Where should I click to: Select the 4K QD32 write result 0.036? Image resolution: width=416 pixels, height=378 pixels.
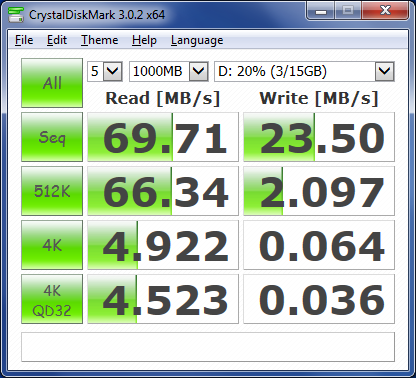click(x=319, y=299)
